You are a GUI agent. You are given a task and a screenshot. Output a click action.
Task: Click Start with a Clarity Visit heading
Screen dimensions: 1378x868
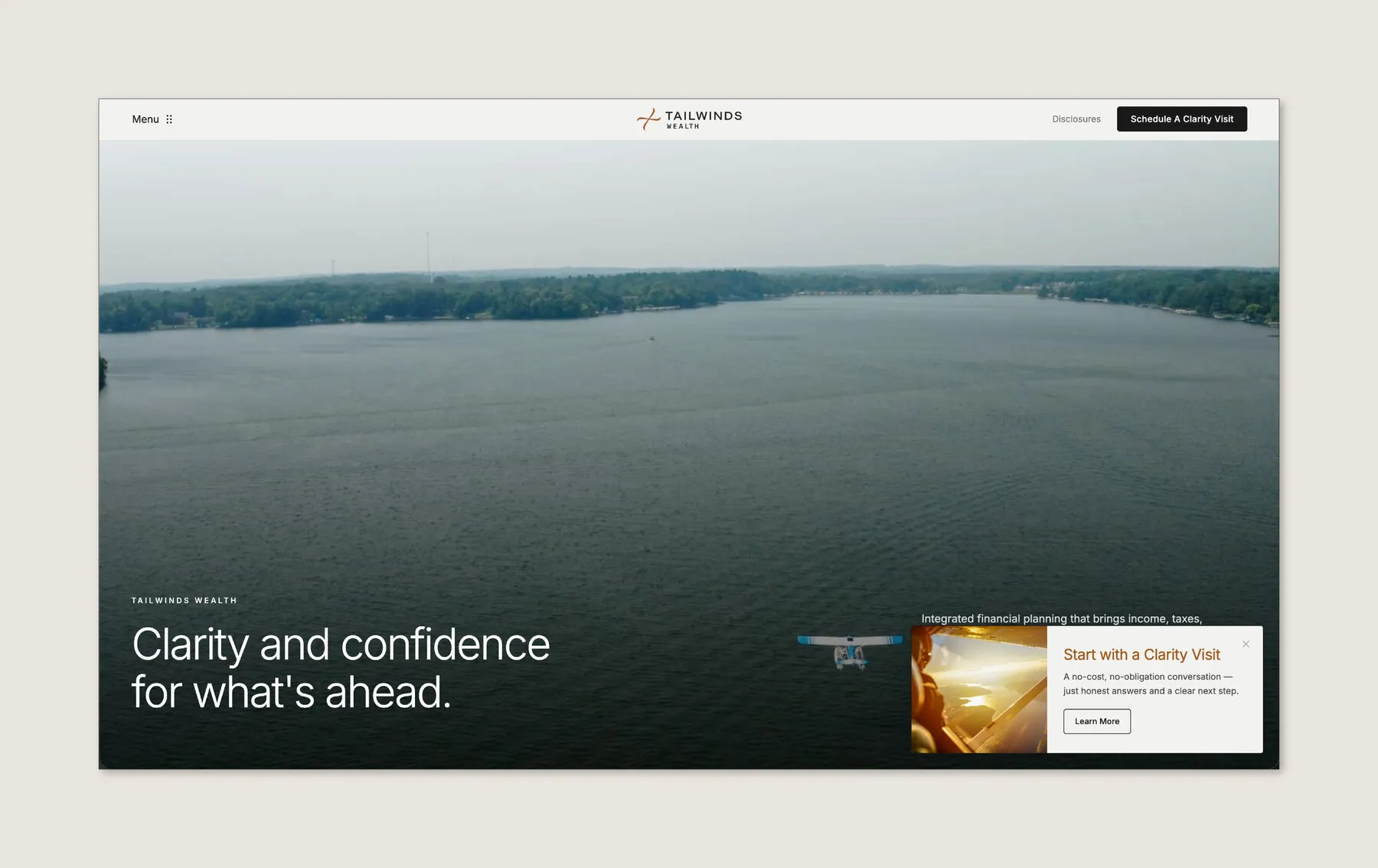pos(1141,654)
